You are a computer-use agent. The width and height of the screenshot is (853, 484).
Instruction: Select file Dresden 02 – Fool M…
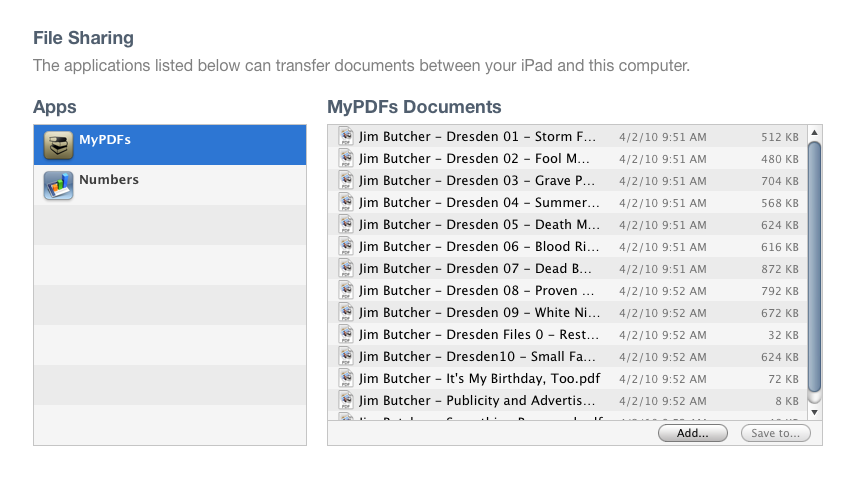point(568,158)
